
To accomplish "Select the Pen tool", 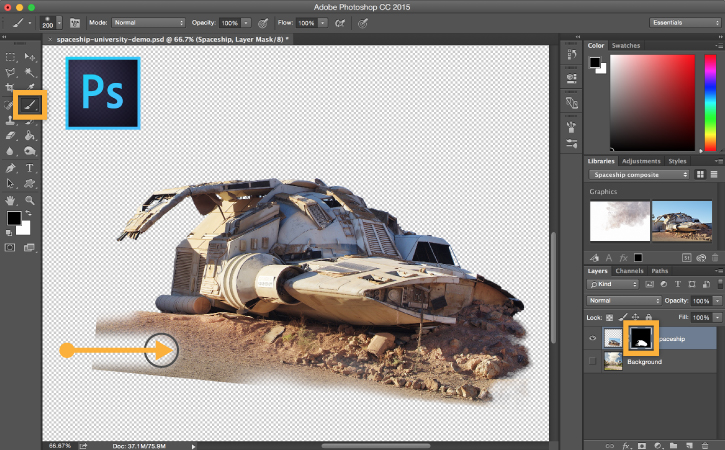I will (11, 168).
